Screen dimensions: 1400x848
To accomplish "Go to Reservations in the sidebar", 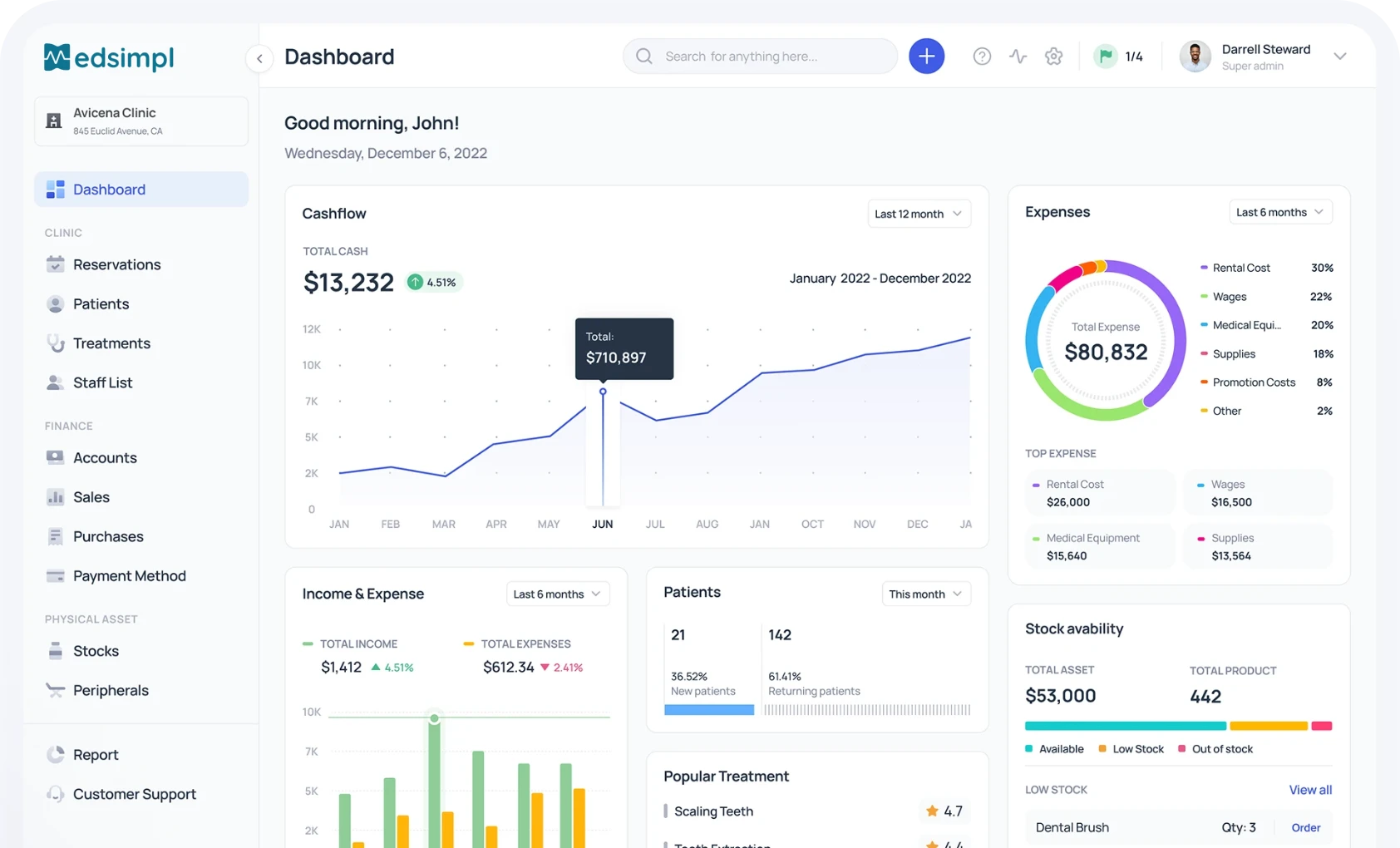I will pos(116,264).
